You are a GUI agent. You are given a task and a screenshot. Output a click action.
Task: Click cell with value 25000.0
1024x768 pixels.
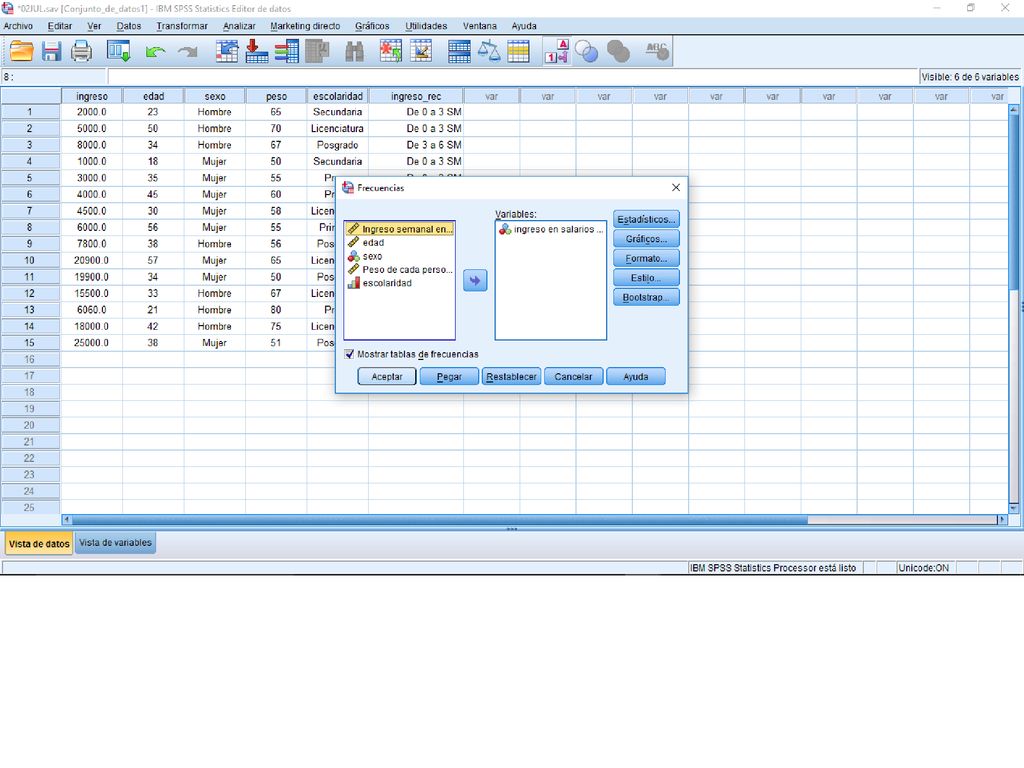tap(91, 343)
